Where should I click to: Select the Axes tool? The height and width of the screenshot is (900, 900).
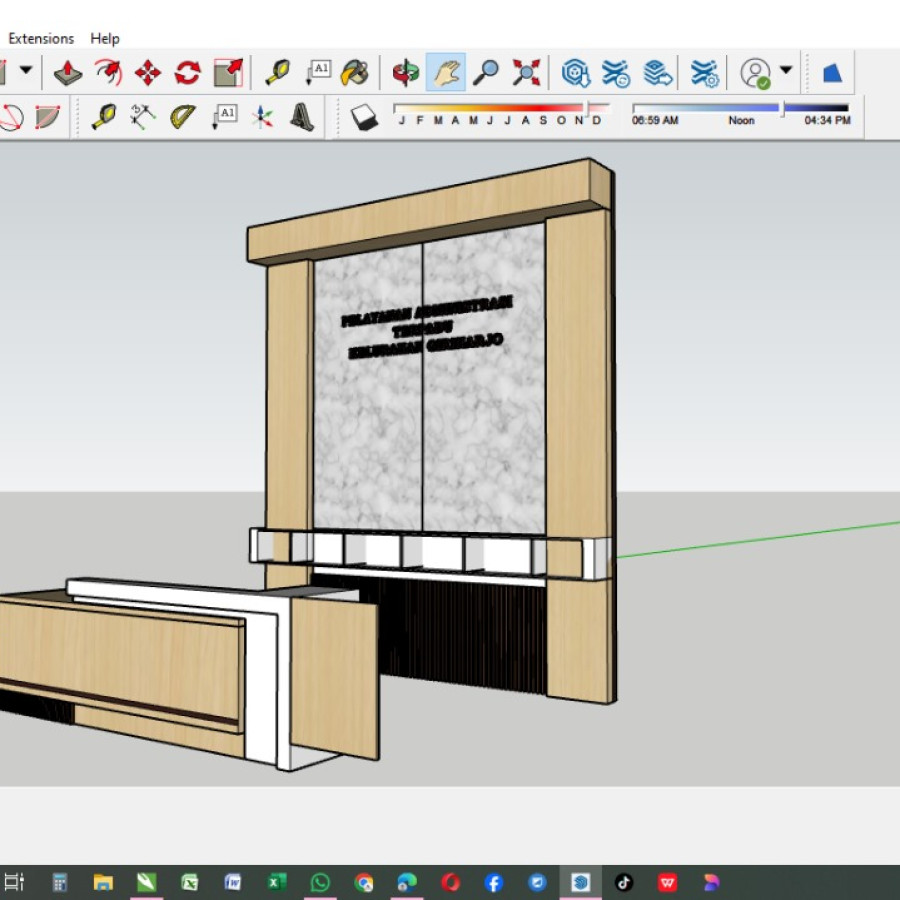(262, 117)
